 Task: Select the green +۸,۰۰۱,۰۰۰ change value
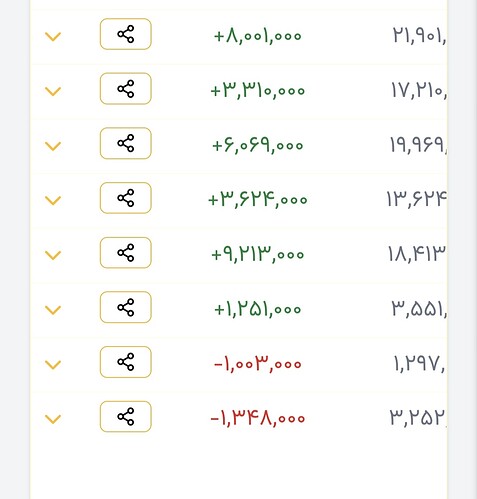pos(258,36)
